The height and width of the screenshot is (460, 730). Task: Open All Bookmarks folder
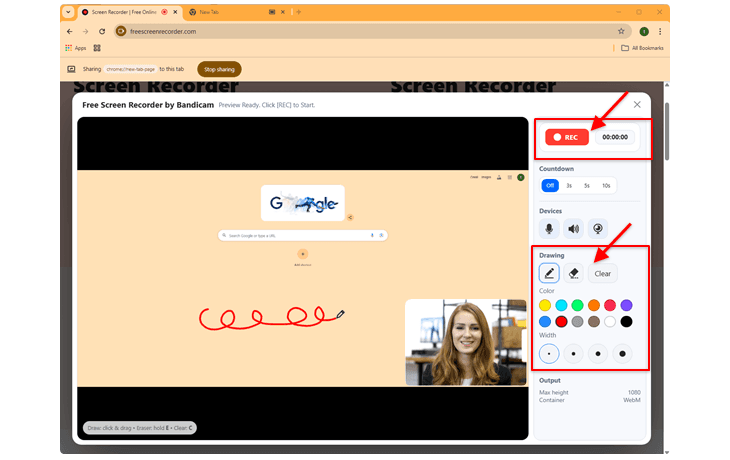pos(642,48)
